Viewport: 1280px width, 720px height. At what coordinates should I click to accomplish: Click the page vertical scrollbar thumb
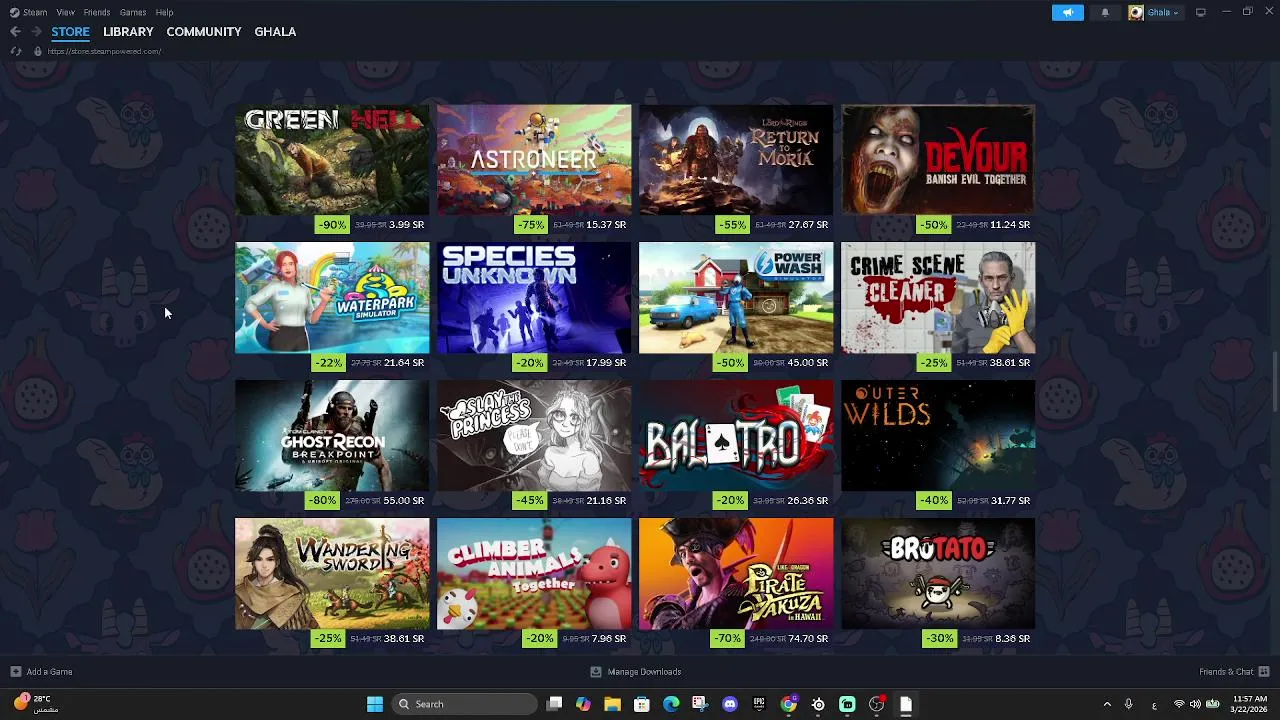[1274, 381]
